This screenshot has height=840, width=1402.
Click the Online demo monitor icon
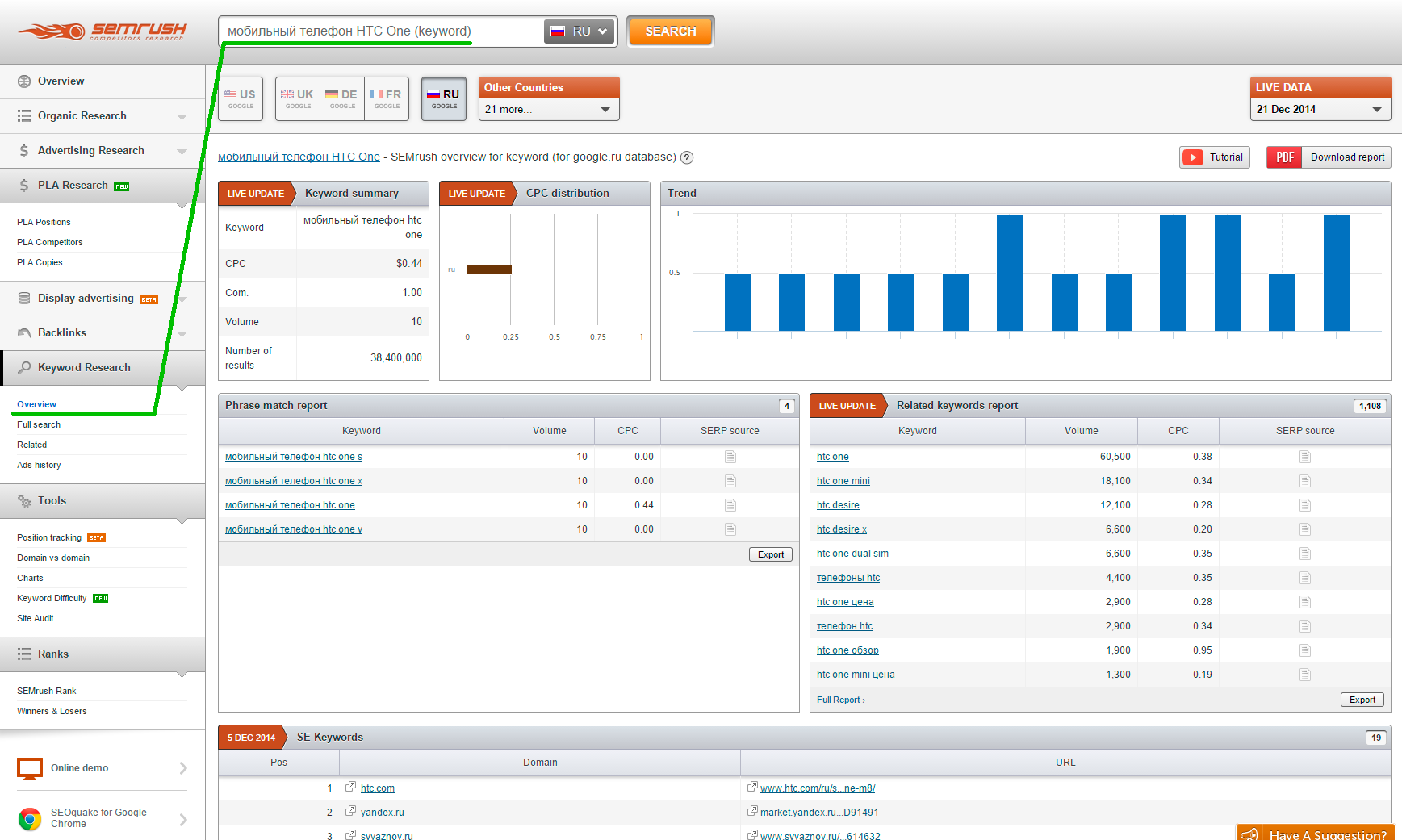(x=30, y=768)
